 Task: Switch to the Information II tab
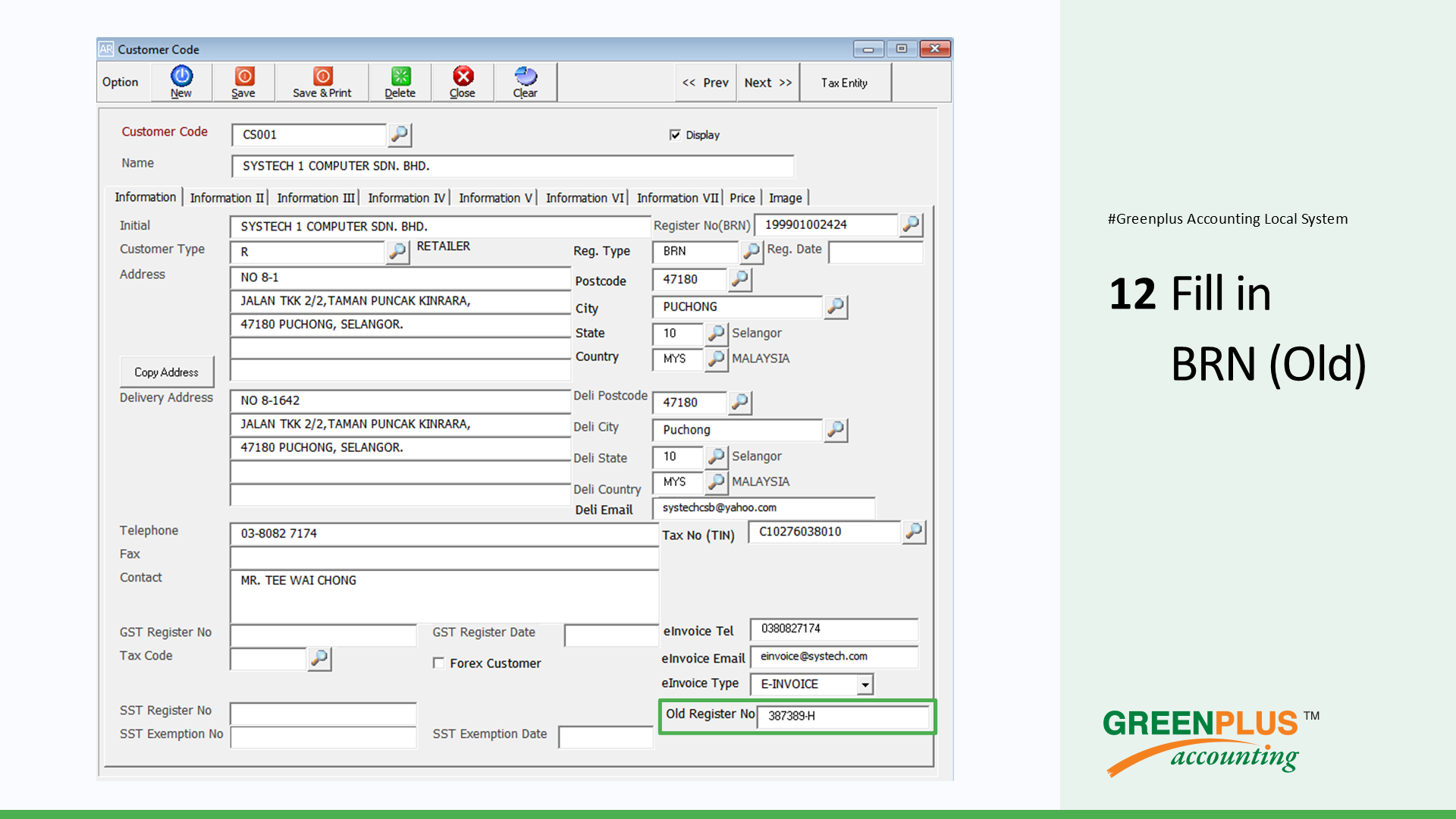pyautogui.click(x=227, y=198)
